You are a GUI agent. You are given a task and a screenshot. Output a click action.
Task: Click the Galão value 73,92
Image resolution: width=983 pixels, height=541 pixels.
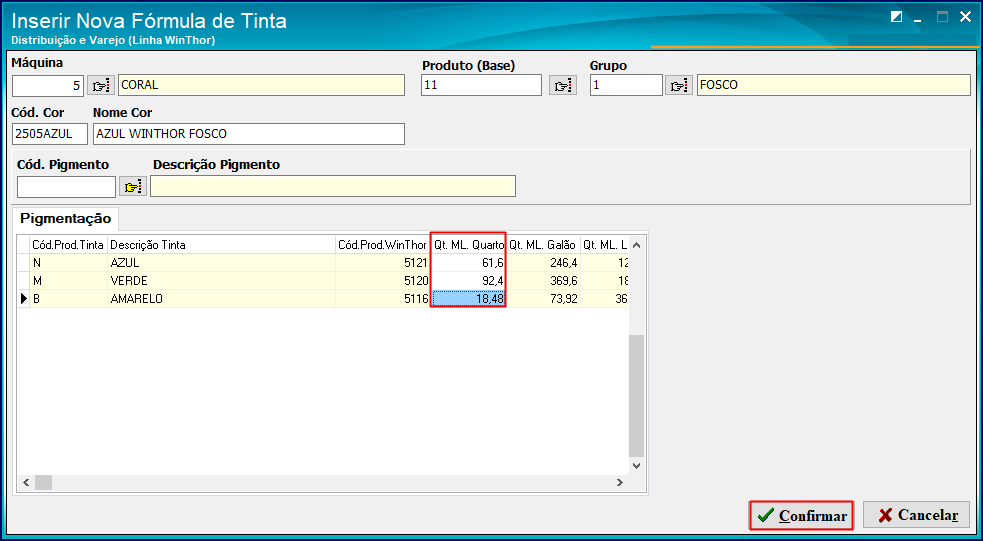[543, 299]
